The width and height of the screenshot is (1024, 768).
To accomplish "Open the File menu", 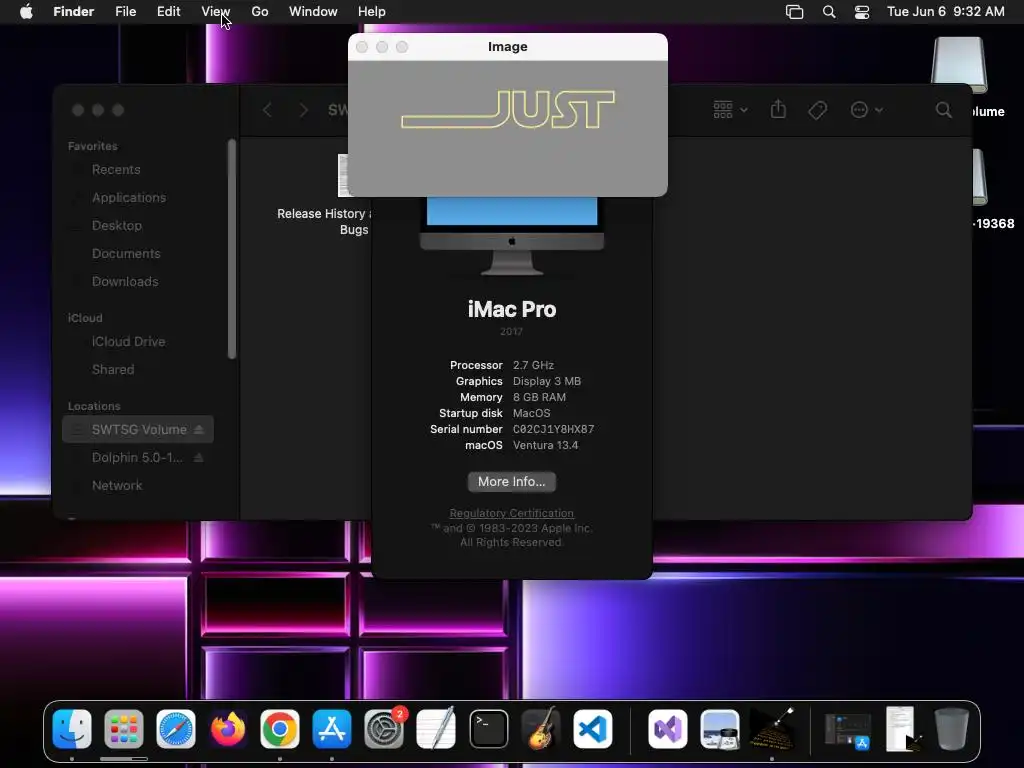I will [x=125, y=12].
